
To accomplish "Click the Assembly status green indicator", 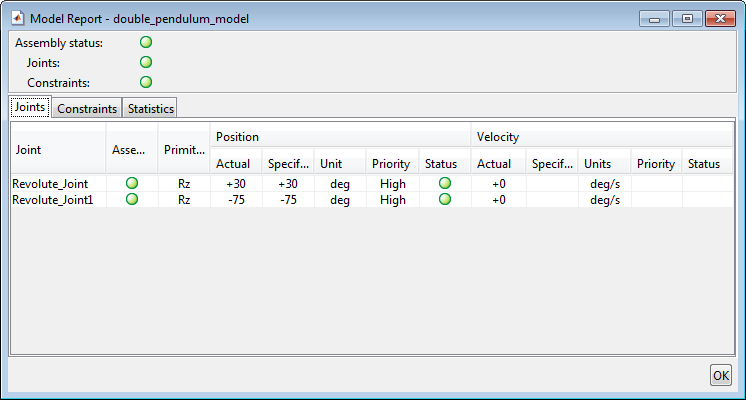I will 146,42.
